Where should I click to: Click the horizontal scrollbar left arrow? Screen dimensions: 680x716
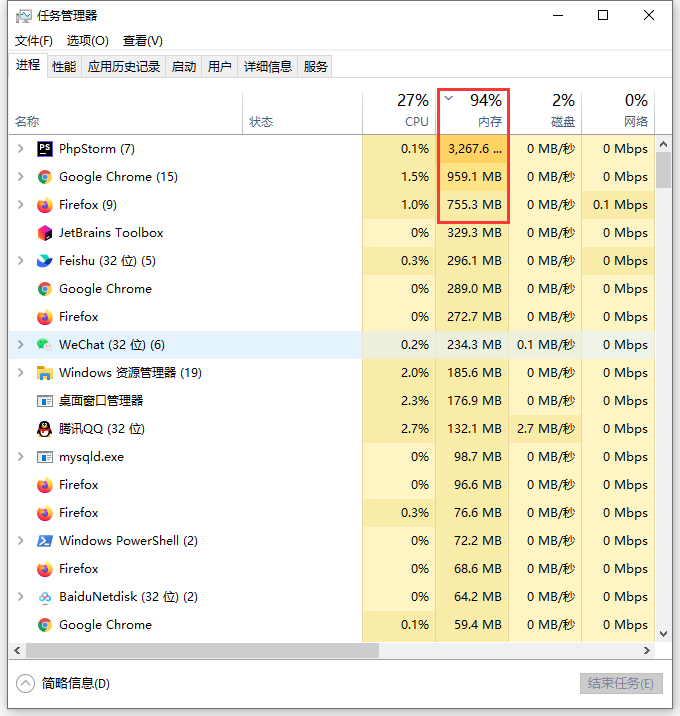point(17,650)
